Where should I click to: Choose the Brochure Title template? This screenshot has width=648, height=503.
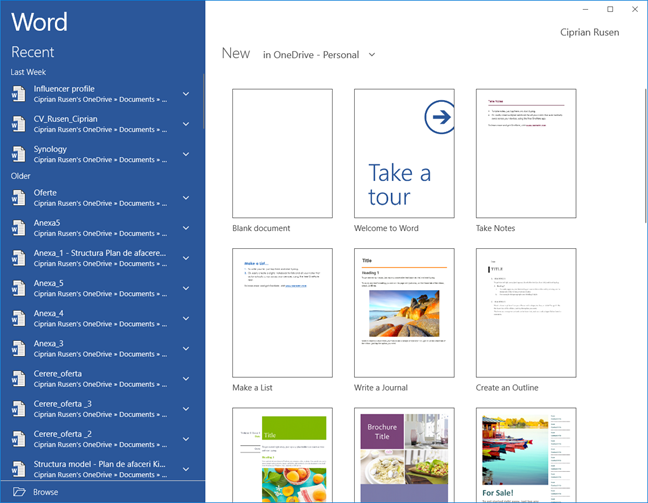point(404,455)
